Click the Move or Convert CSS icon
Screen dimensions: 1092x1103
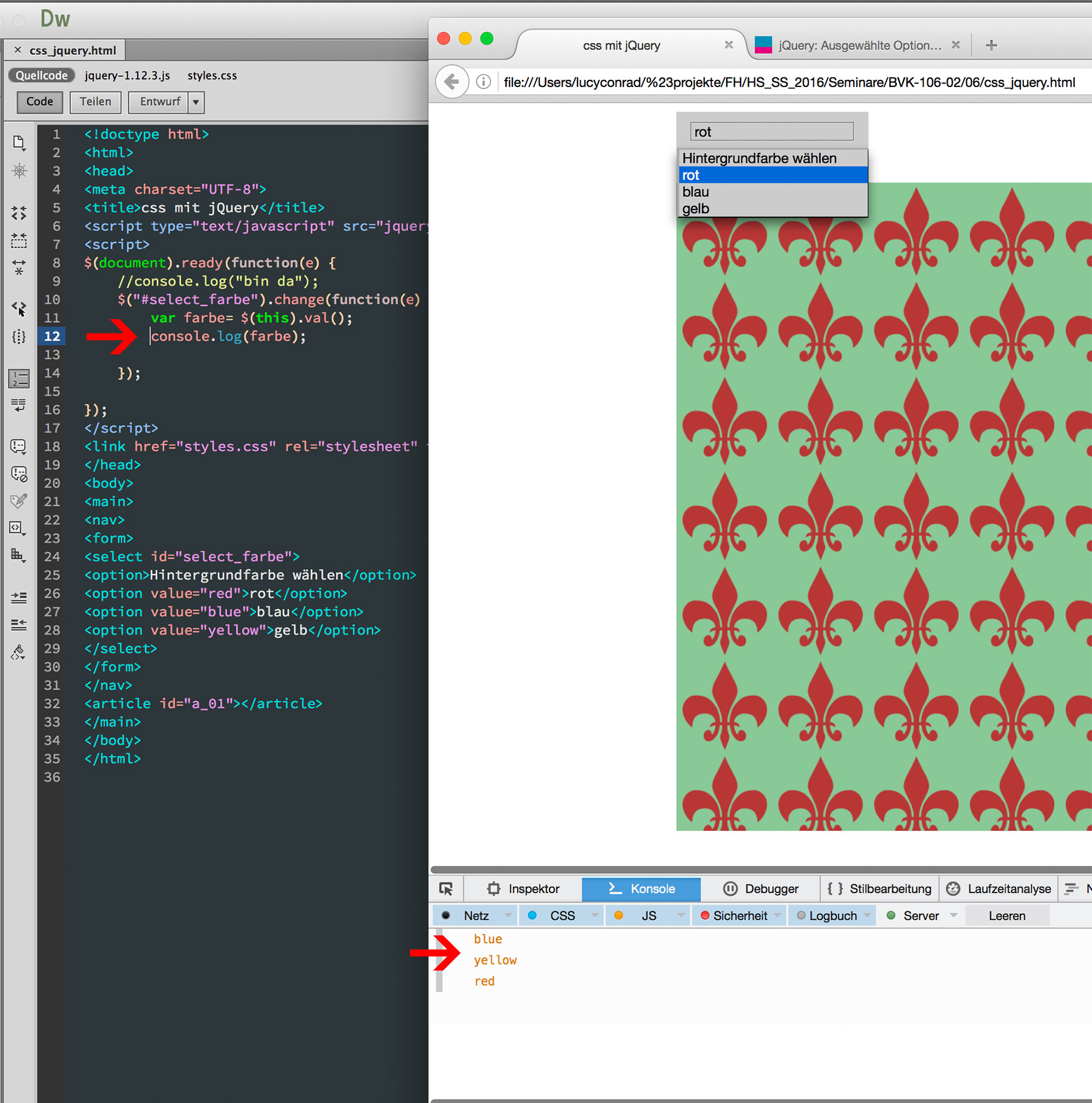[x=18, y=555]
